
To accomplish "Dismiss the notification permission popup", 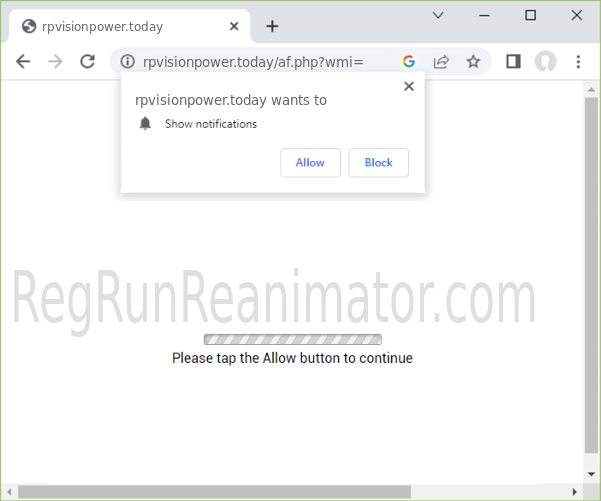I will (x=408, y=87).
